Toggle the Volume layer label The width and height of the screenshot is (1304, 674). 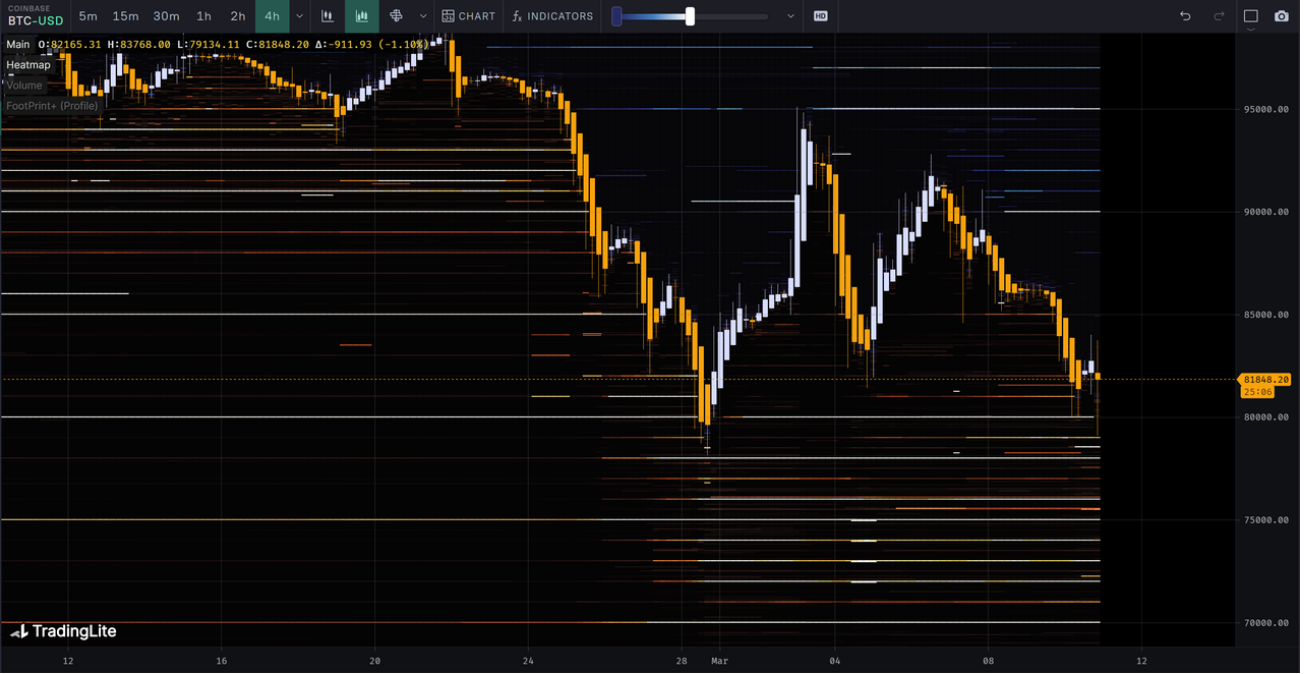click(x=25, y=85)
